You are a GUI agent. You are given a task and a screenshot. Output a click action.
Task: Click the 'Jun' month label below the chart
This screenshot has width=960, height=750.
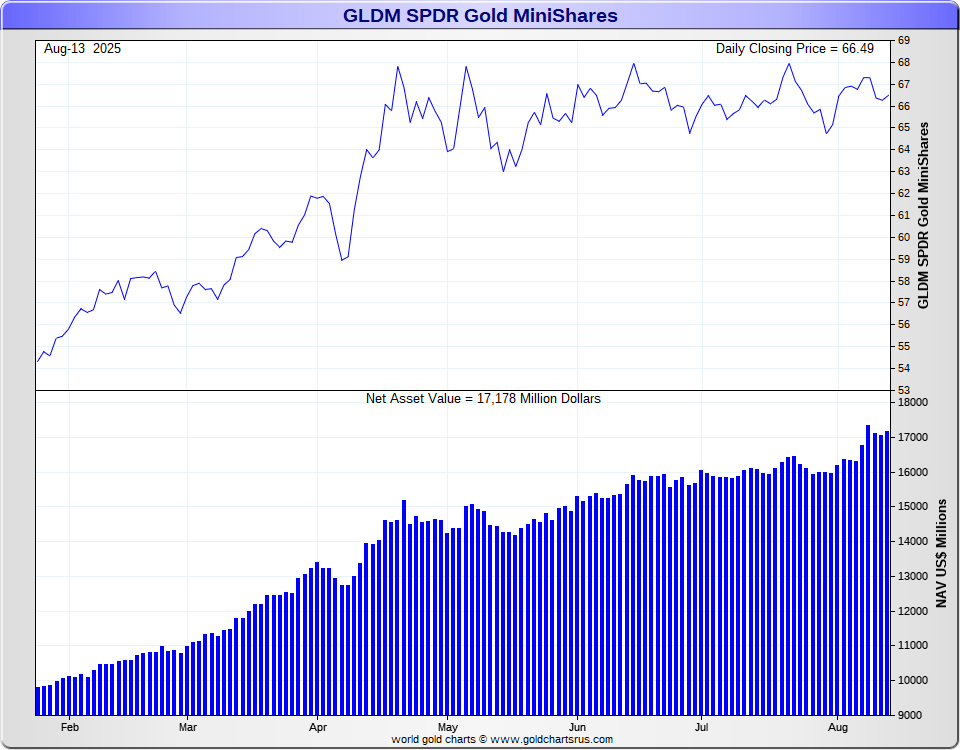tap(577, 727)
